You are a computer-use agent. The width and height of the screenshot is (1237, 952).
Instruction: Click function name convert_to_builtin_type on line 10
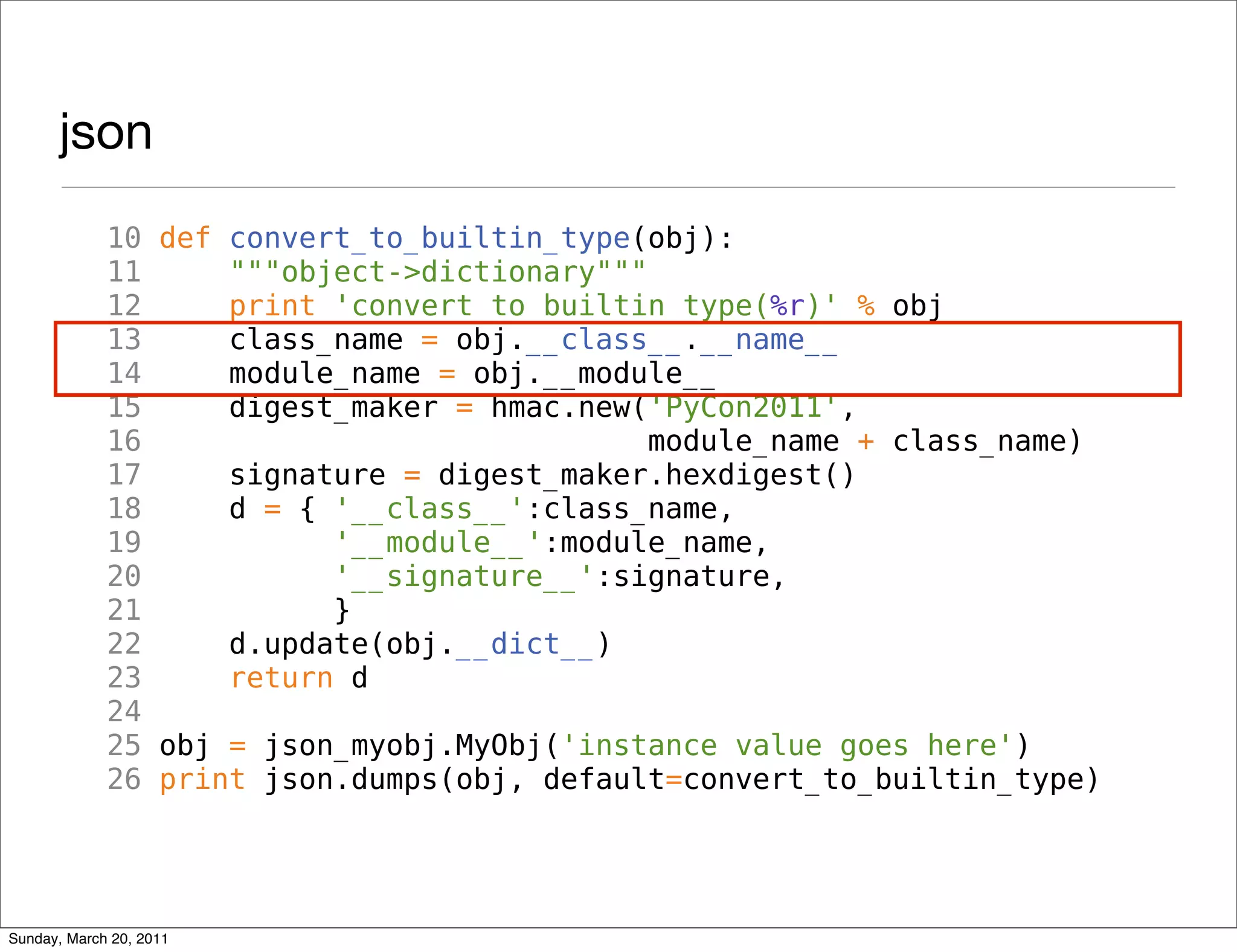430,238
